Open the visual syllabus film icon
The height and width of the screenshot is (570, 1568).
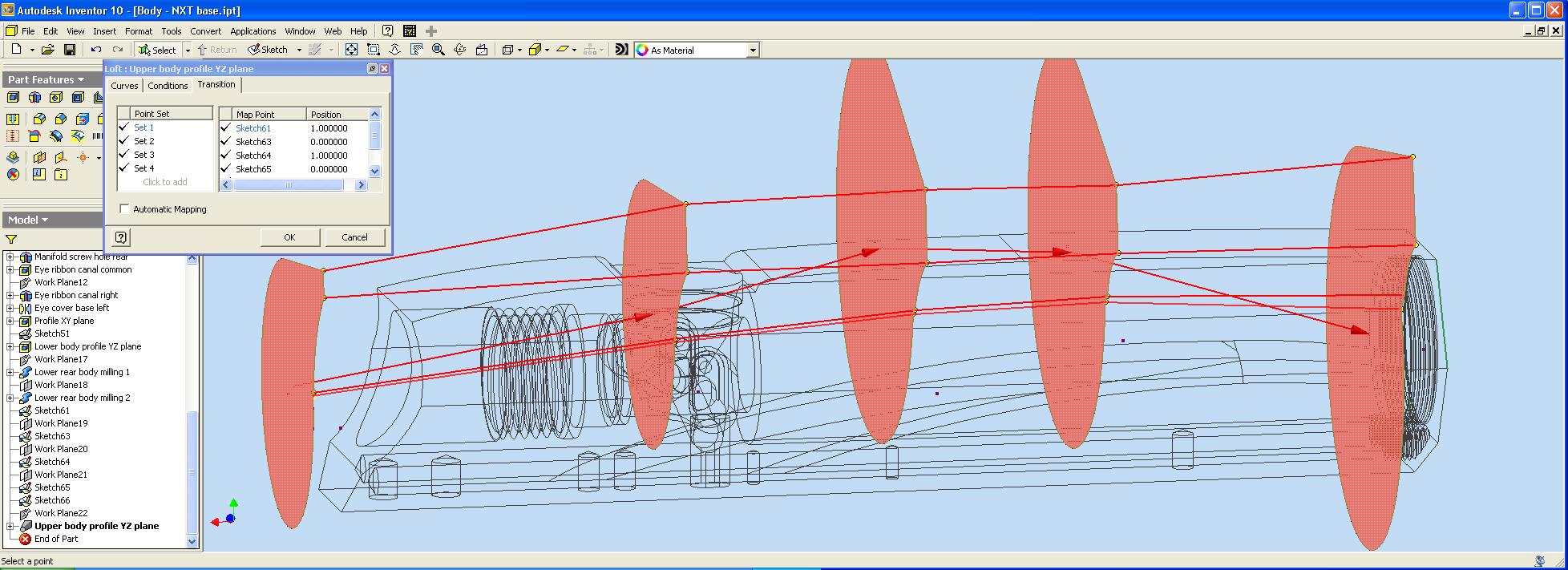[x=410, y=30]
